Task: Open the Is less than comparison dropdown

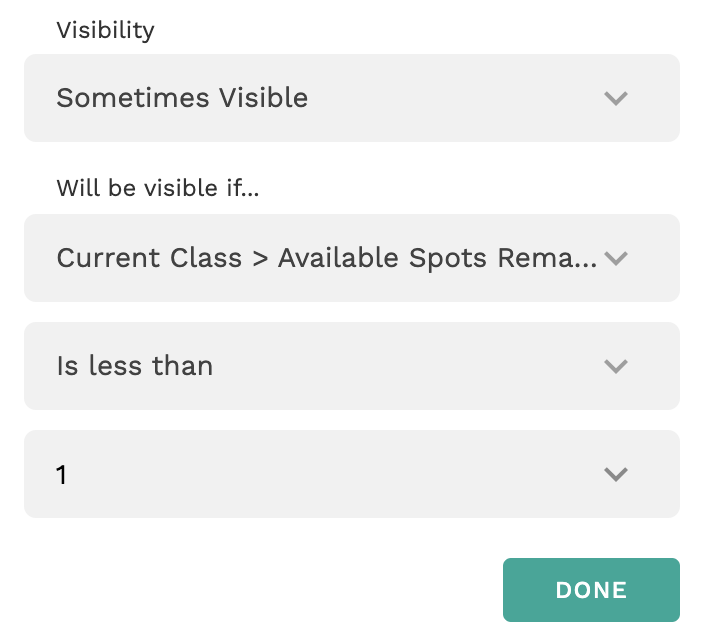Action: click(352, 366)
